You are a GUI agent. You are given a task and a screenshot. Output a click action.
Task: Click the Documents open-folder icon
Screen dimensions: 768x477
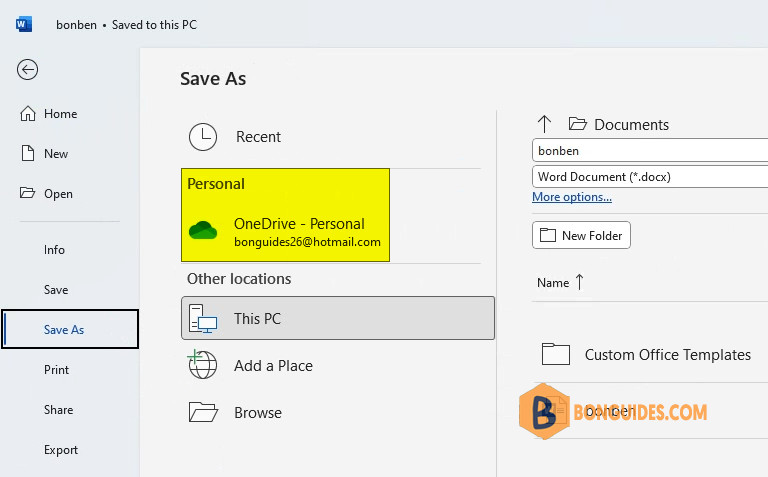pos(577,123)
